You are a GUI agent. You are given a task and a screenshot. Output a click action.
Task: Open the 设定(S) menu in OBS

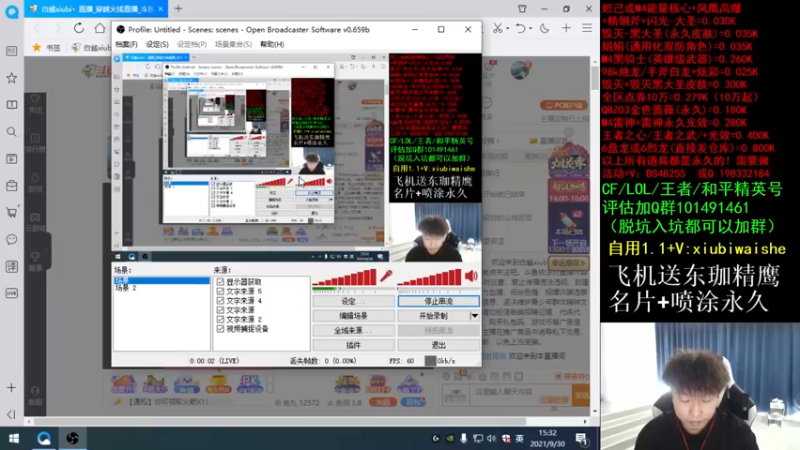click(157, 44)
